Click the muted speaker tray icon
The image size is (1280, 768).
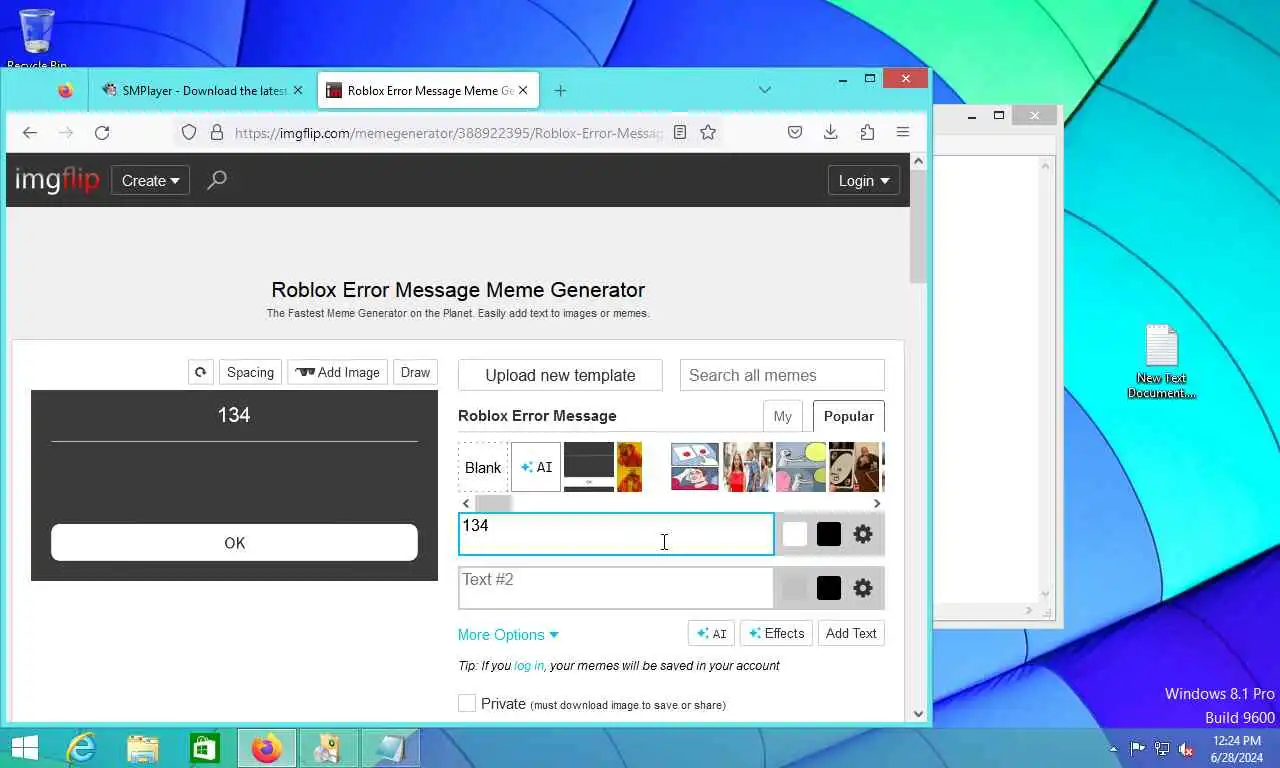pos(1186,748)
